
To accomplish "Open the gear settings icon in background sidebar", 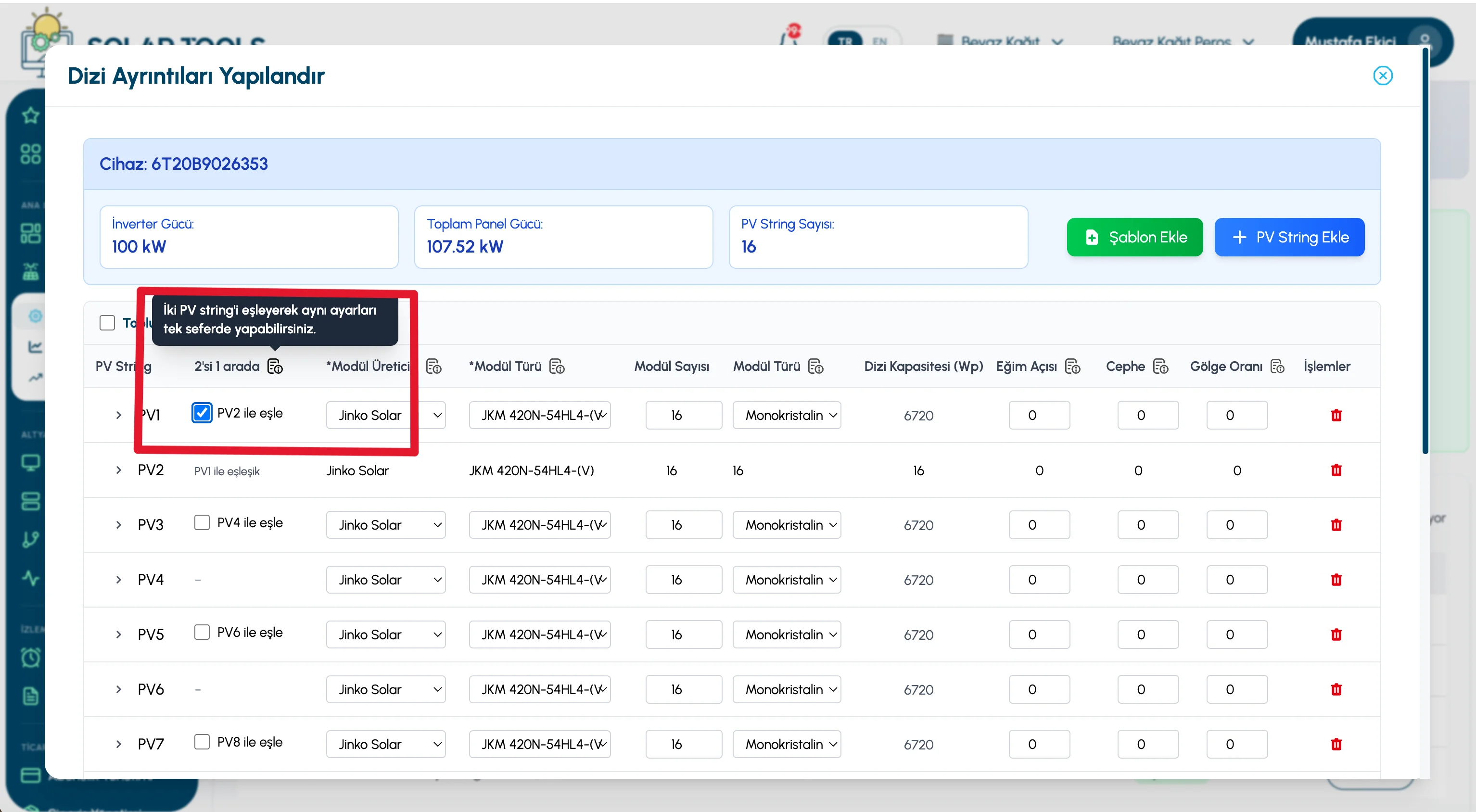I will coord(35,316).
